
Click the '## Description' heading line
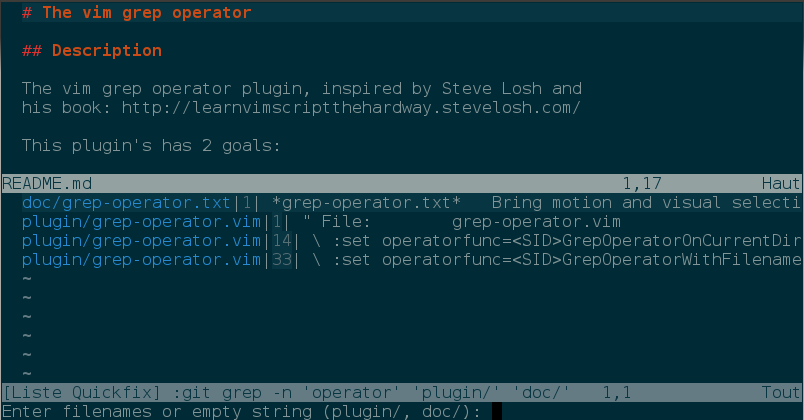point(92,50)
